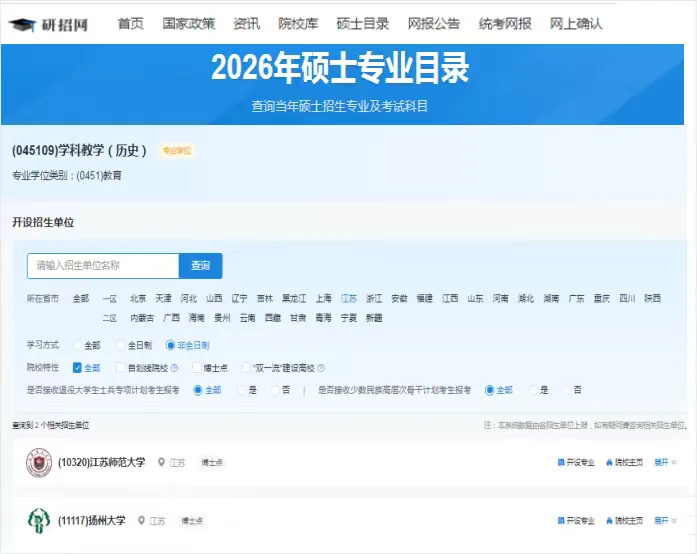Filter by province 天津

pyautogui.click(x=163, y=298)
